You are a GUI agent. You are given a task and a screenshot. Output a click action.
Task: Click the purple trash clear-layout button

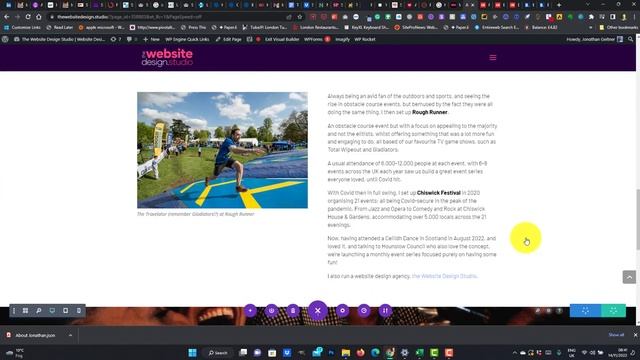pos(293,311)
